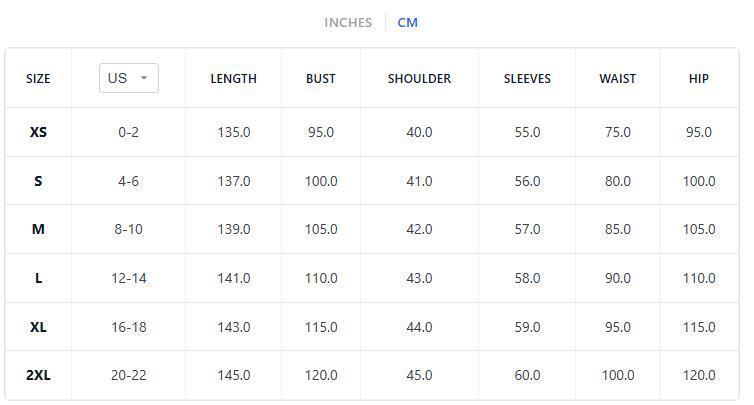Select the XL size row label
The width and height of the screenshot is (754, 405).
[x=38, y=327]
